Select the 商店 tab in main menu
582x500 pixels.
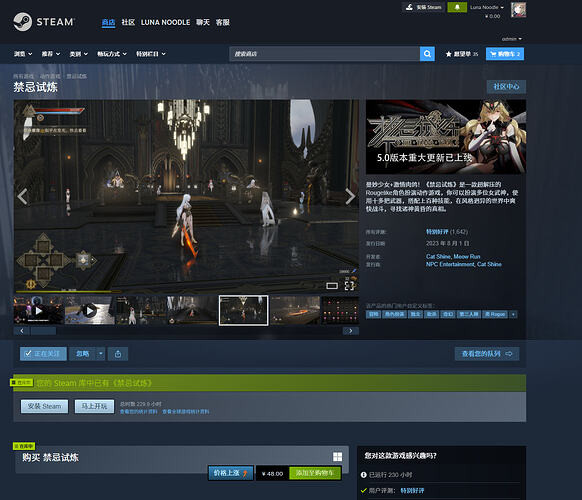(x=108, y=22)
